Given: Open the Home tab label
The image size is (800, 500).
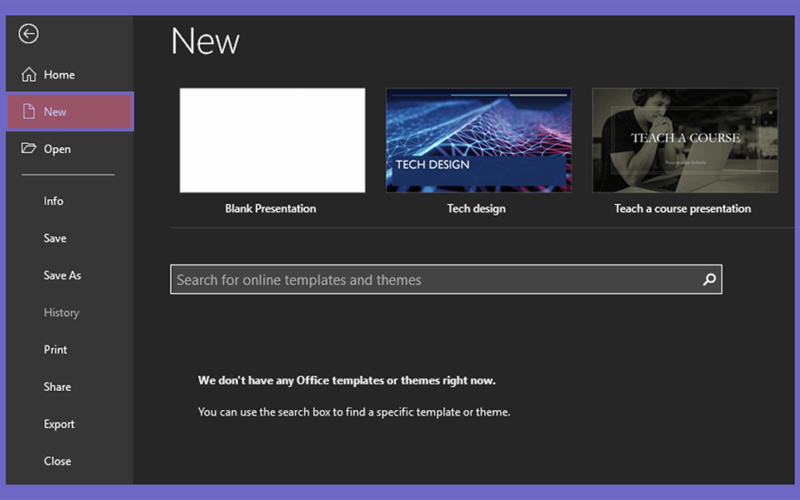Looking at the screenshot, I should [59, 75].
